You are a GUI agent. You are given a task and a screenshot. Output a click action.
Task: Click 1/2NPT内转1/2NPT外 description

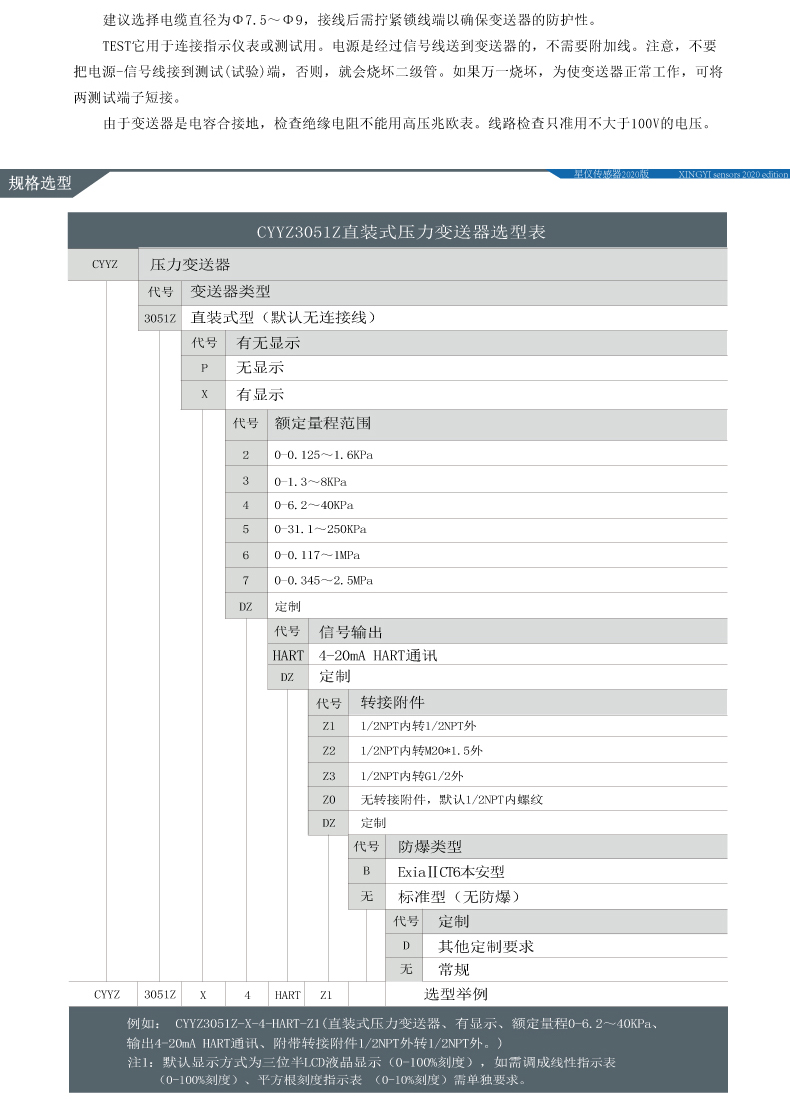point(419,726)
